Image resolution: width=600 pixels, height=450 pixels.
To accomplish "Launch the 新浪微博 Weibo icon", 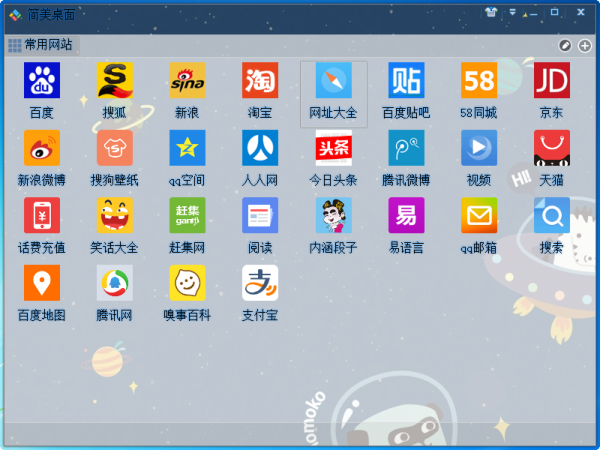I will (x=42, y=148).
